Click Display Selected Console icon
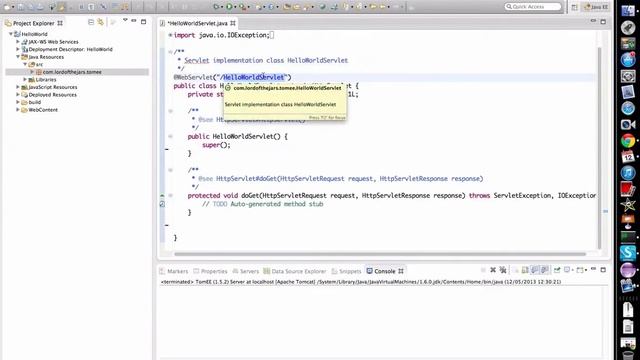 click(567, 270)
